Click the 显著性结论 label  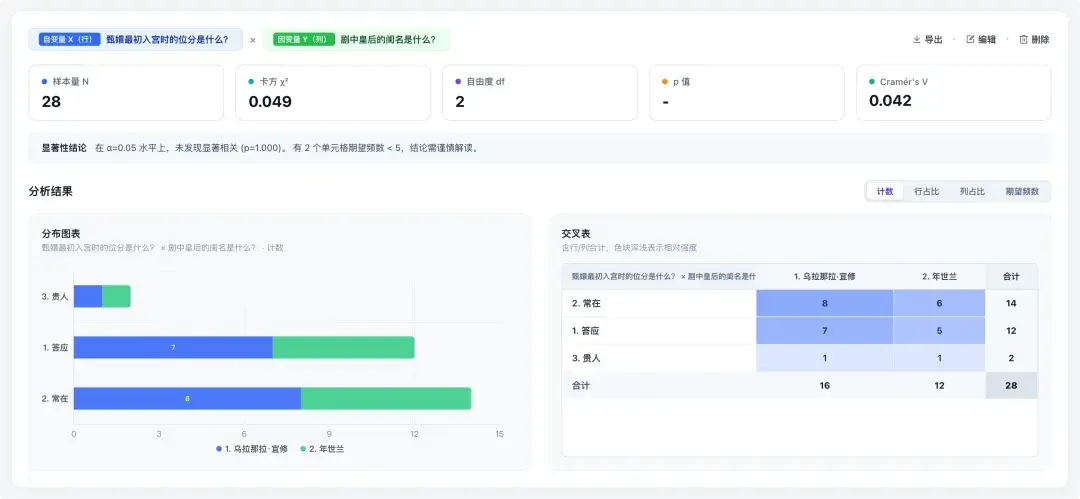tap(65, 147)
